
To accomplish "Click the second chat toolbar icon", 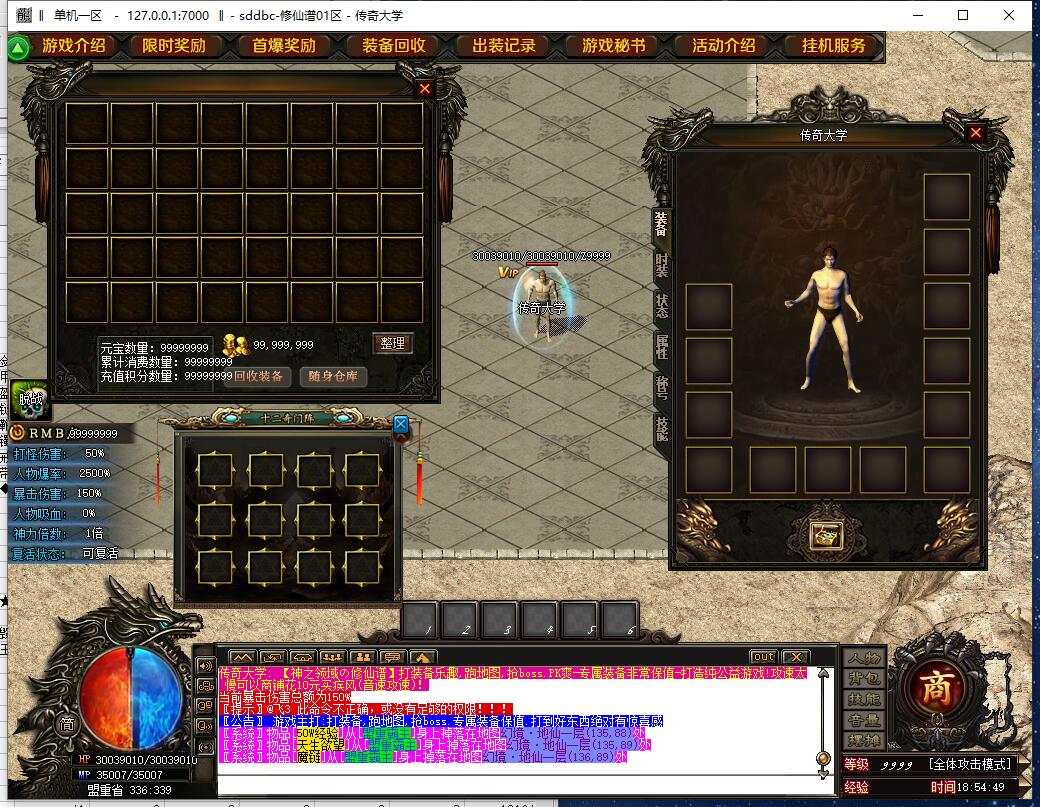I will (272, 657).
